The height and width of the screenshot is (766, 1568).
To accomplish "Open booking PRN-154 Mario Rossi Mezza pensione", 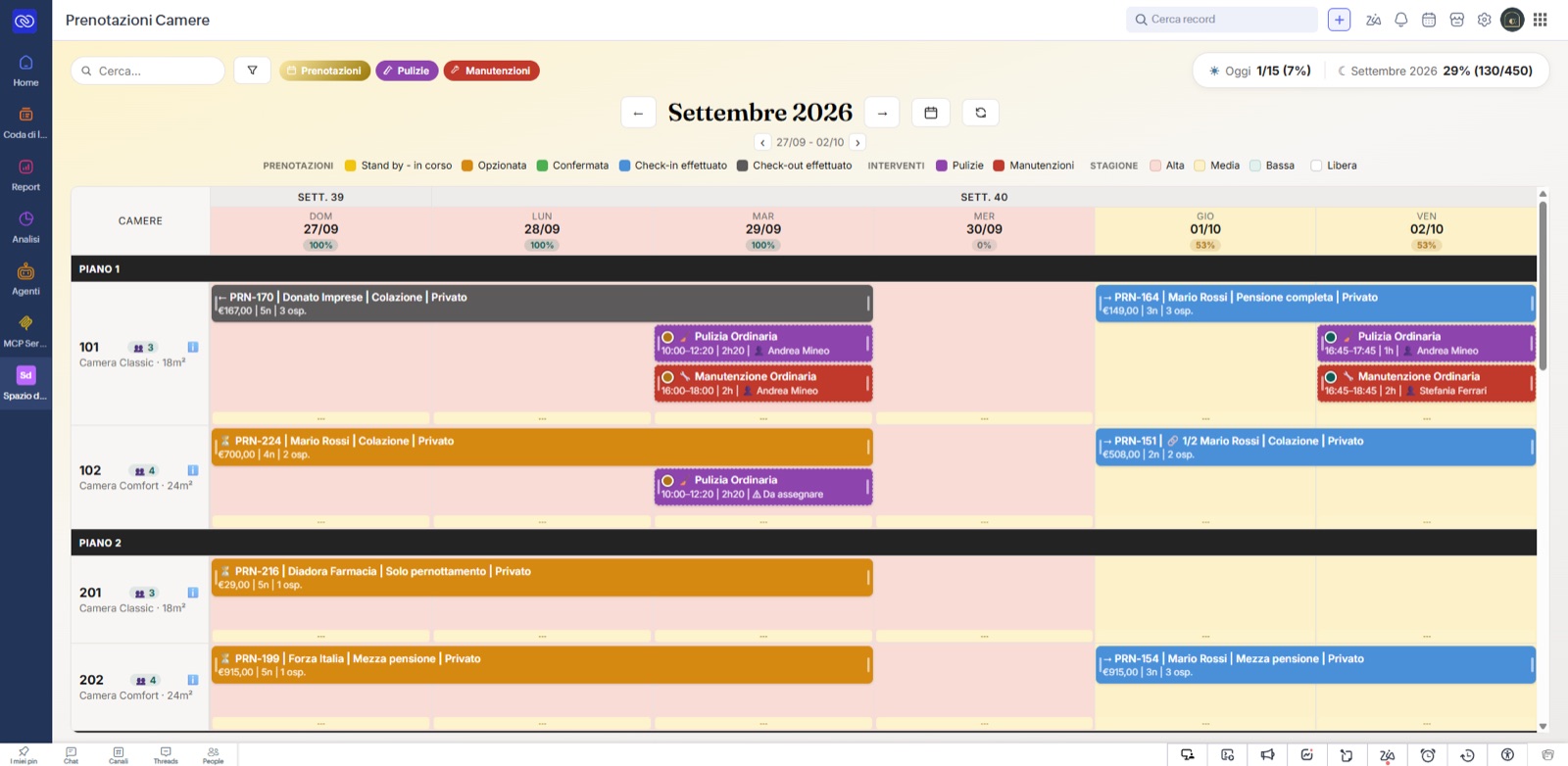I will tap(1315, 665).
